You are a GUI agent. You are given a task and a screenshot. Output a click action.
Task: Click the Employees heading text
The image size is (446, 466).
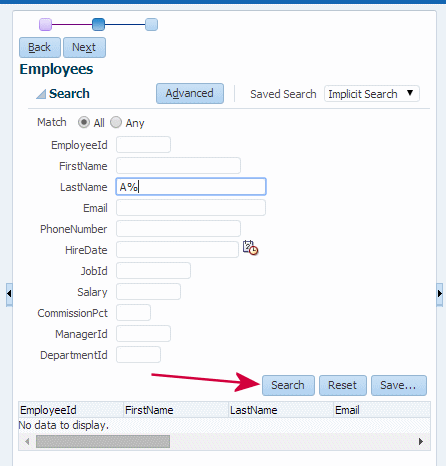click(x=56, y=70)
